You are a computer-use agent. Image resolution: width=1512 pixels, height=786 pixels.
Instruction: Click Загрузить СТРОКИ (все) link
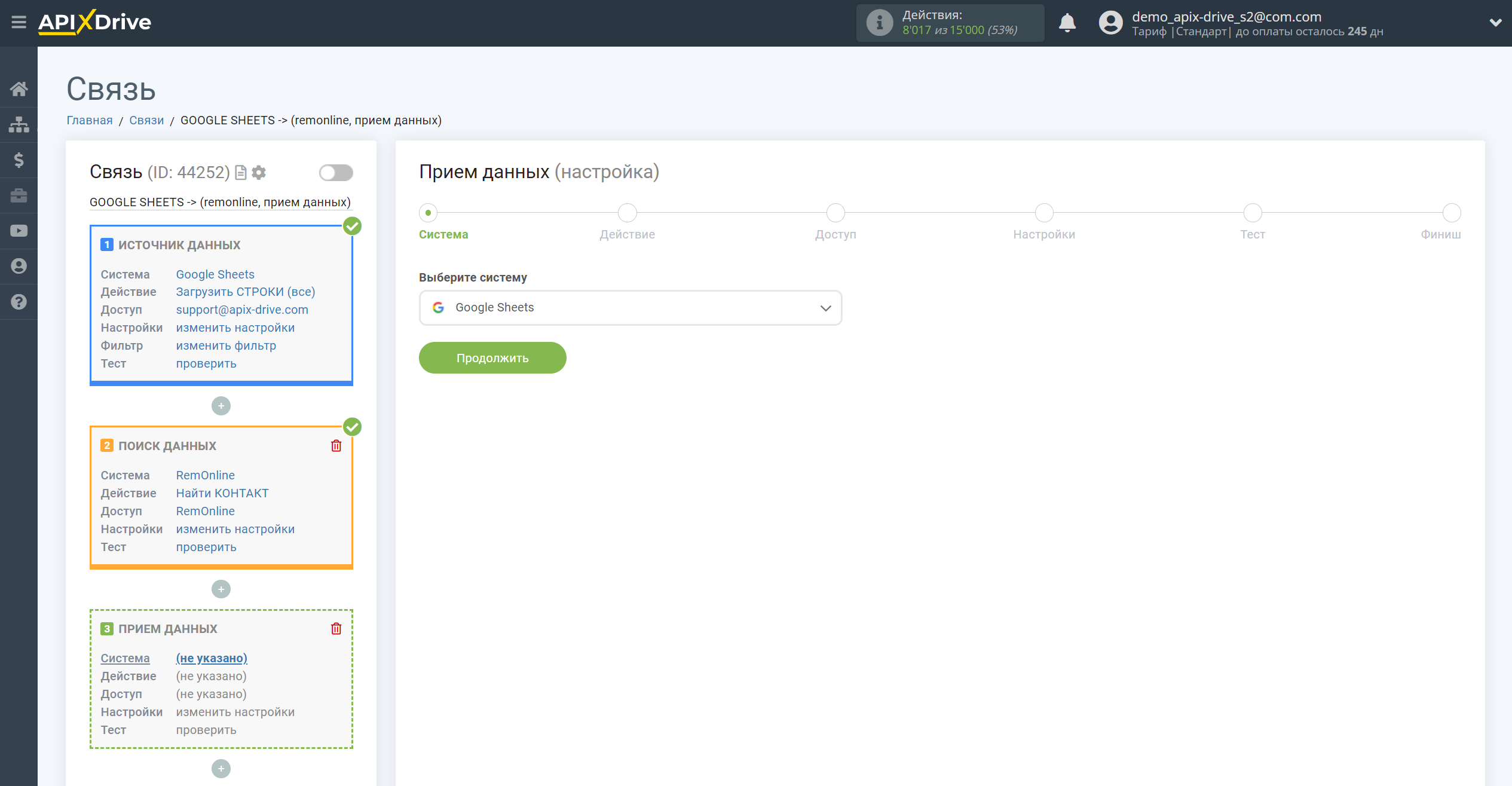pos(246,292)
